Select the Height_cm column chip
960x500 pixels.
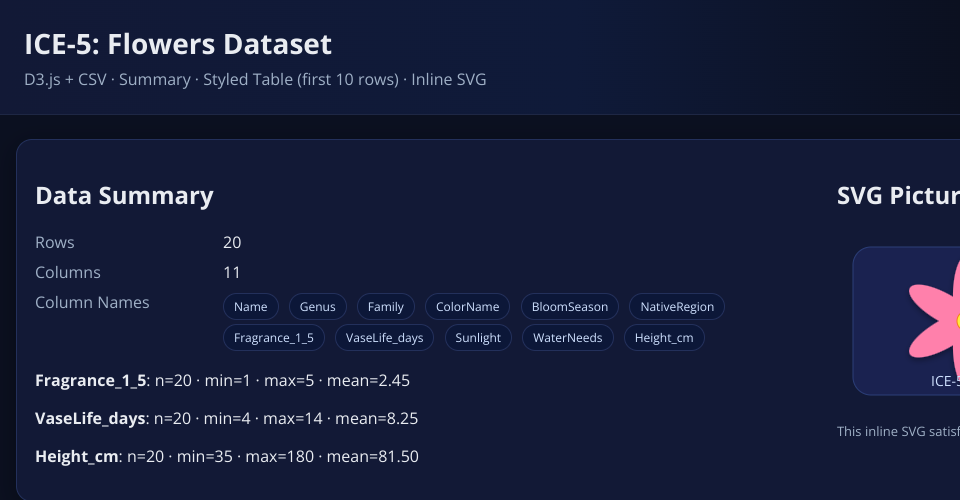[x=664, y=338]
